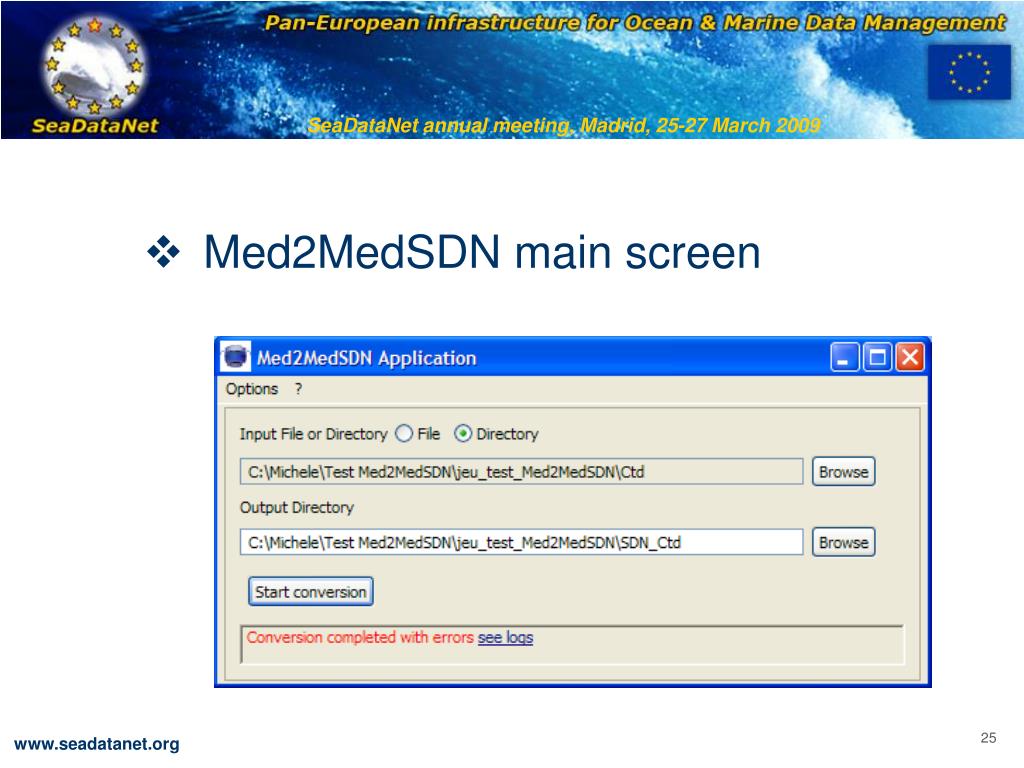1024x768 pixels.
Task: Click Browse next to the output directory
Action: pyautogui.click(x=843, y=542)
